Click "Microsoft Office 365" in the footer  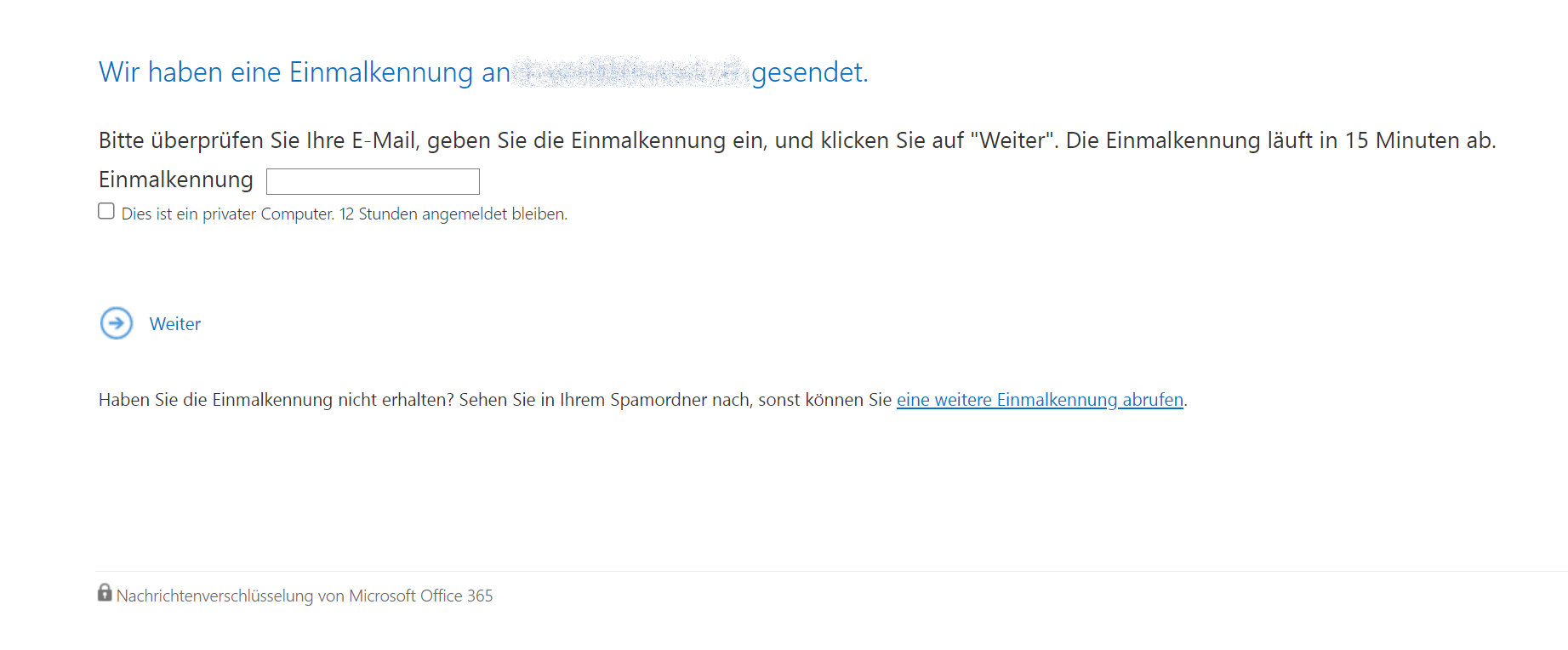pos(421,596)
